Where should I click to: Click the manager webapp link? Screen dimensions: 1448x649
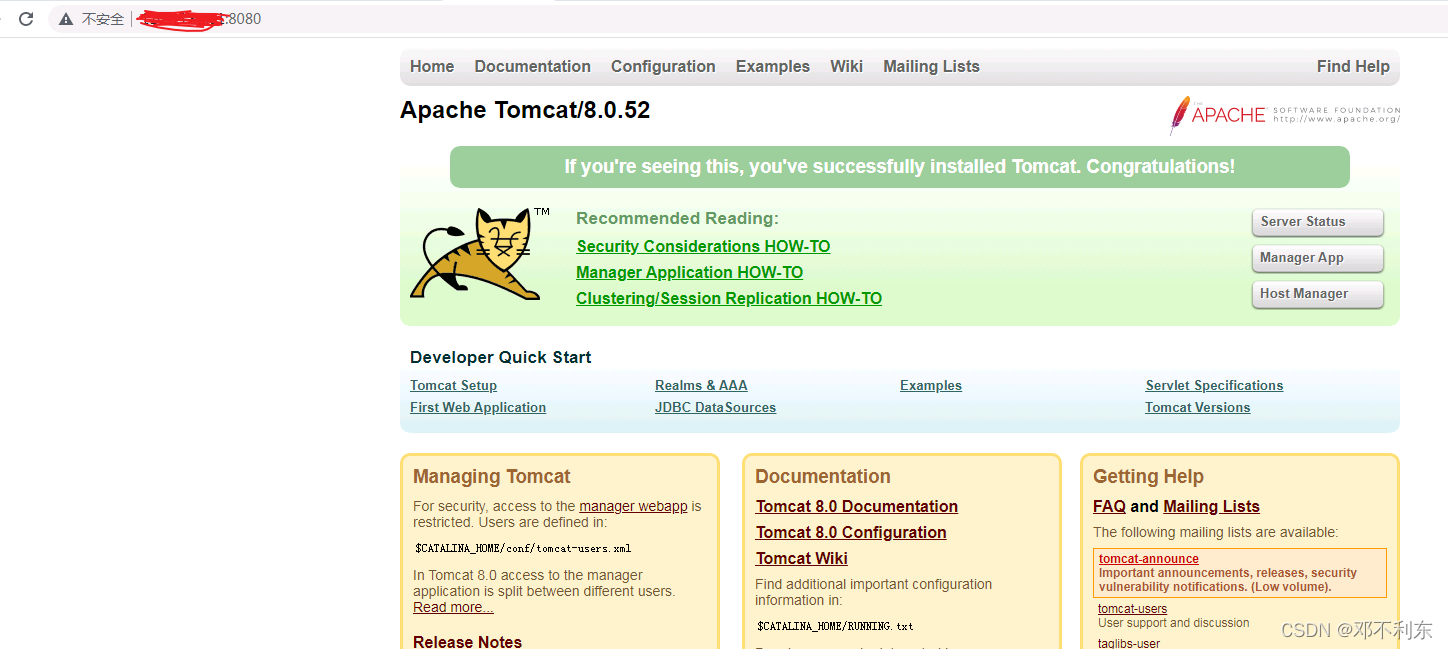click(x=633, y=507)
